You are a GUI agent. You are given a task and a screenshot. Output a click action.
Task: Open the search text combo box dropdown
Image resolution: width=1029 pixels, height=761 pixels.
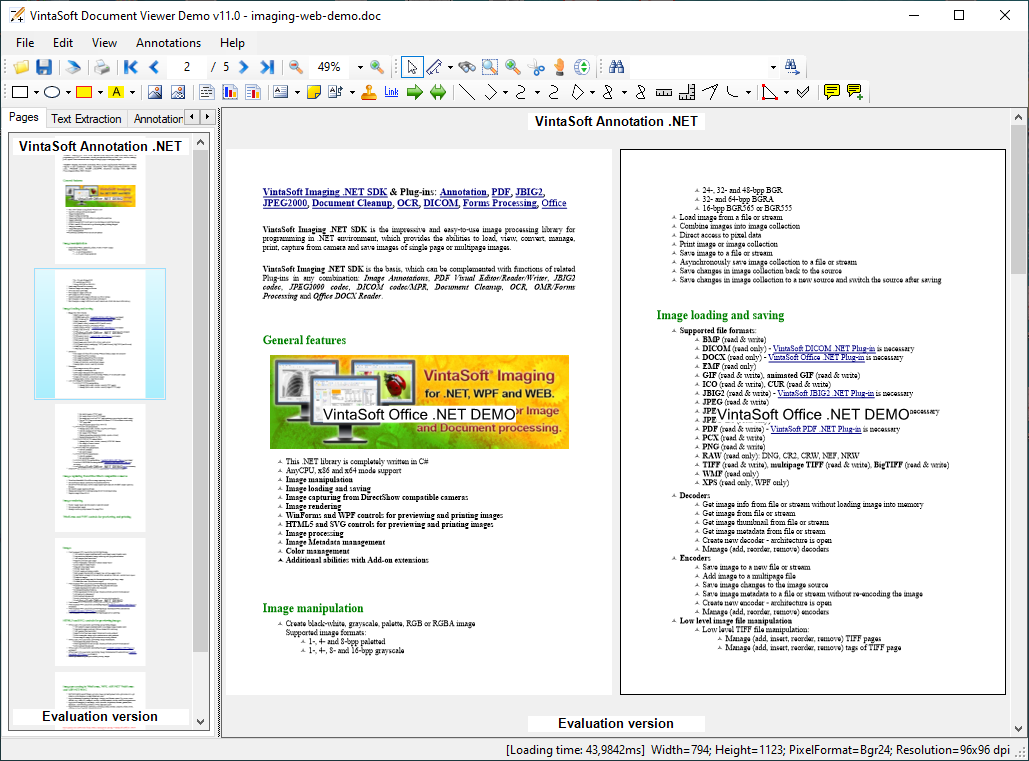[773, 67]
